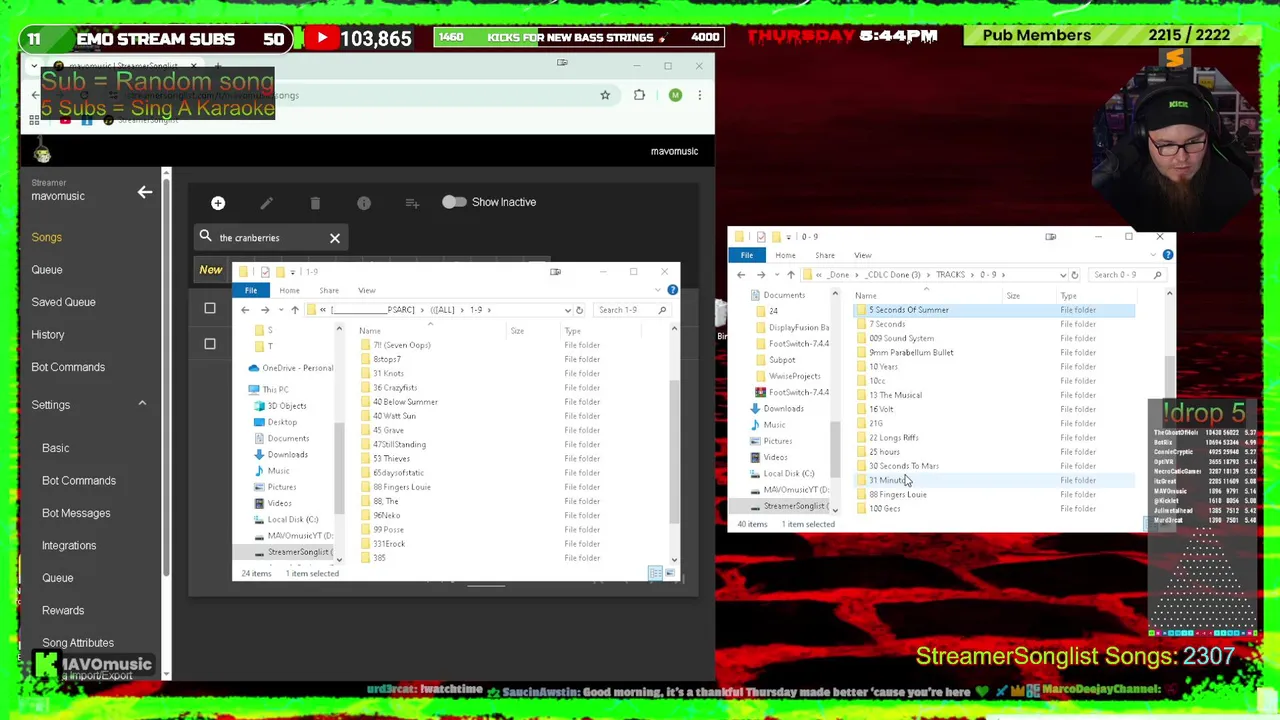Expand the ribbon in 1-9 Explorer window
The image size is (1280, 720).
tap(657, 290)
